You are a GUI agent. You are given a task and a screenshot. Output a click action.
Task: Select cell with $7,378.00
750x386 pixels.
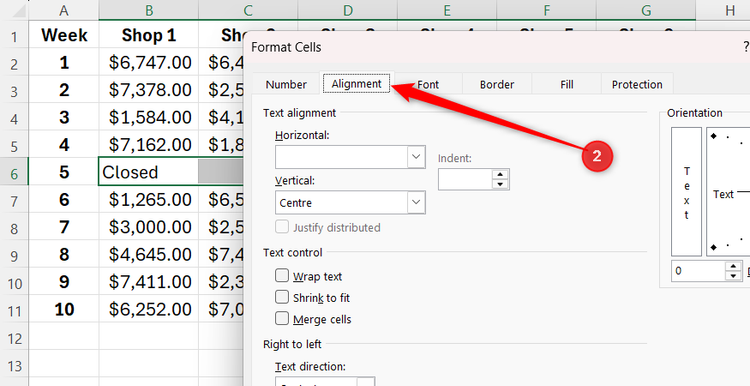tap(149, 89)
